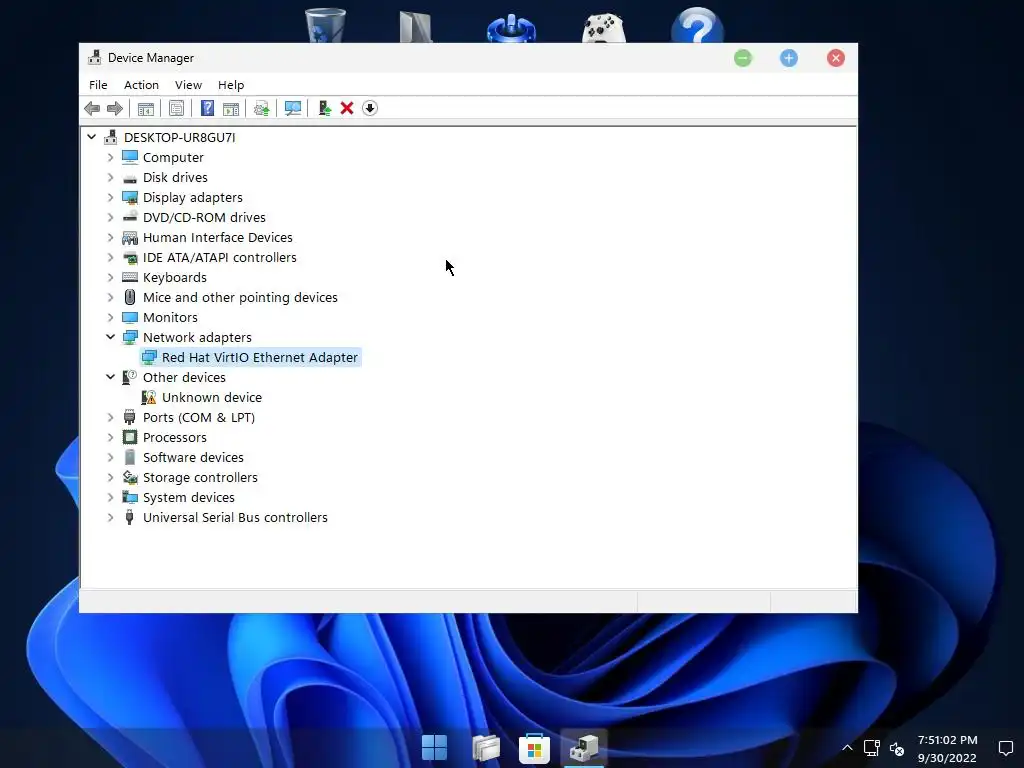Toggle the Show/Hide Action Pane toolbar icon
The width and height of the screenshot is (1024, 768).
pos(231,108)
